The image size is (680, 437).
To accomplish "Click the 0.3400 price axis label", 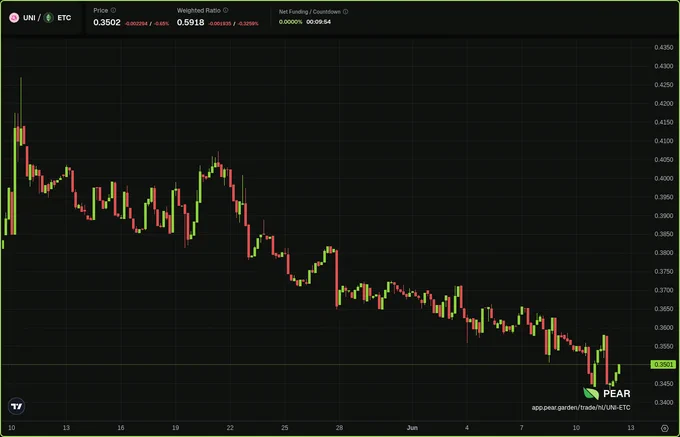I will [x=664, y=402].
